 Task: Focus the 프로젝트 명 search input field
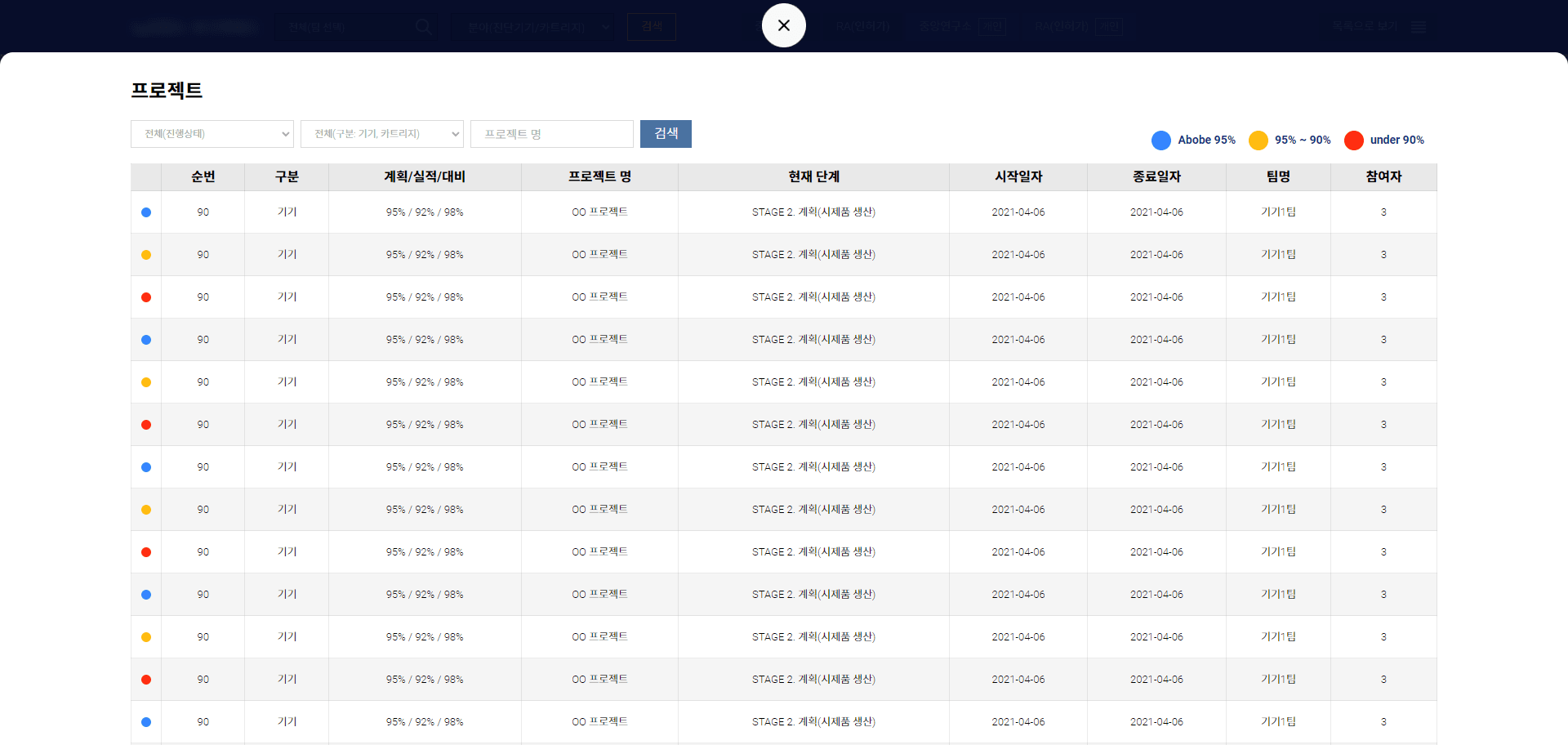551,134
